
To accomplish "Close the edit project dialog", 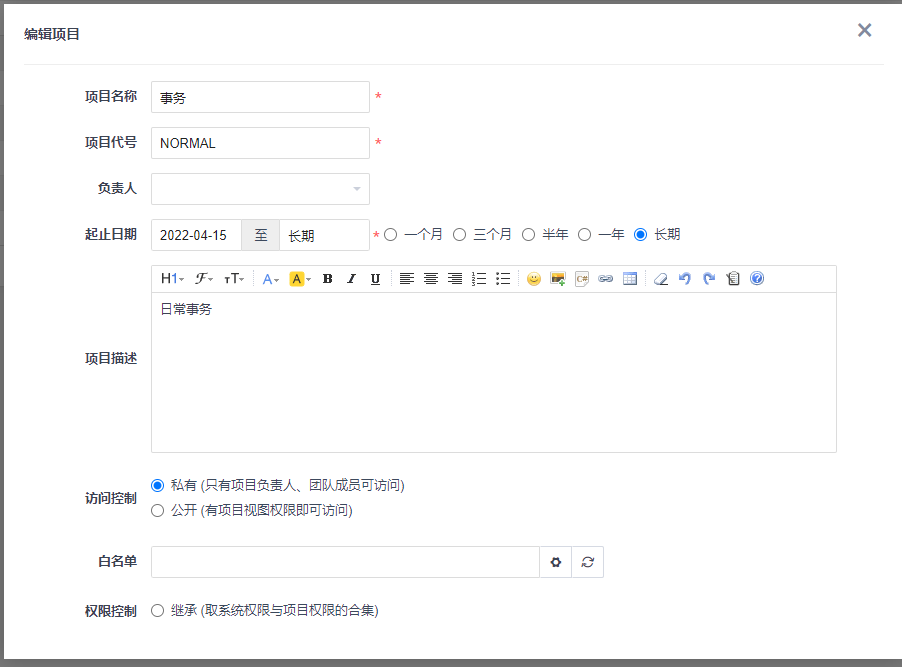I will (x=864, y=31).
